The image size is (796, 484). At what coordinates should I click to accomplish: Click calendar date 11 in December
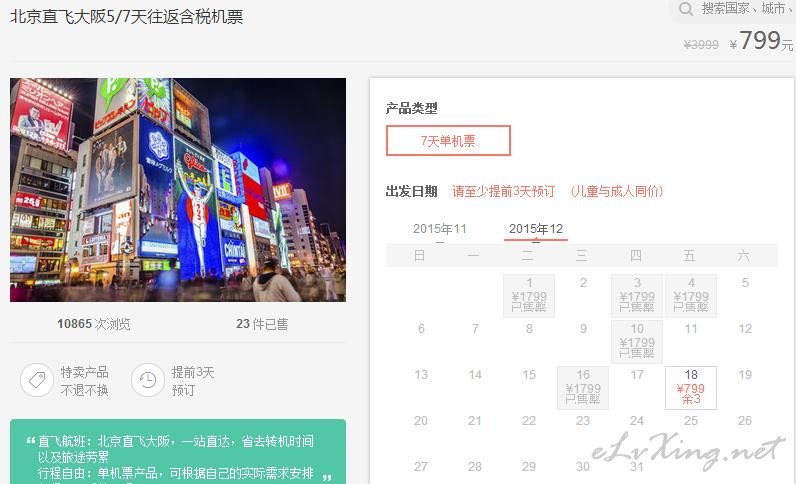691,329
